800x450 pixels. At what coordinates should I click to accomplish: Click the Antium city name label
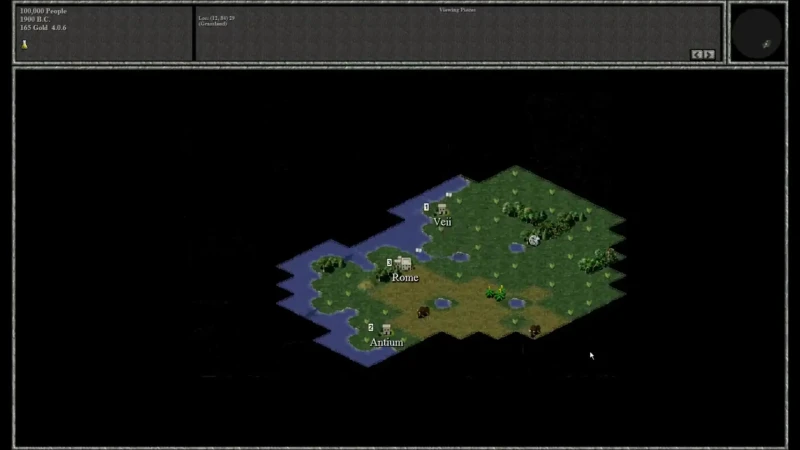click(x=386, y=342)
